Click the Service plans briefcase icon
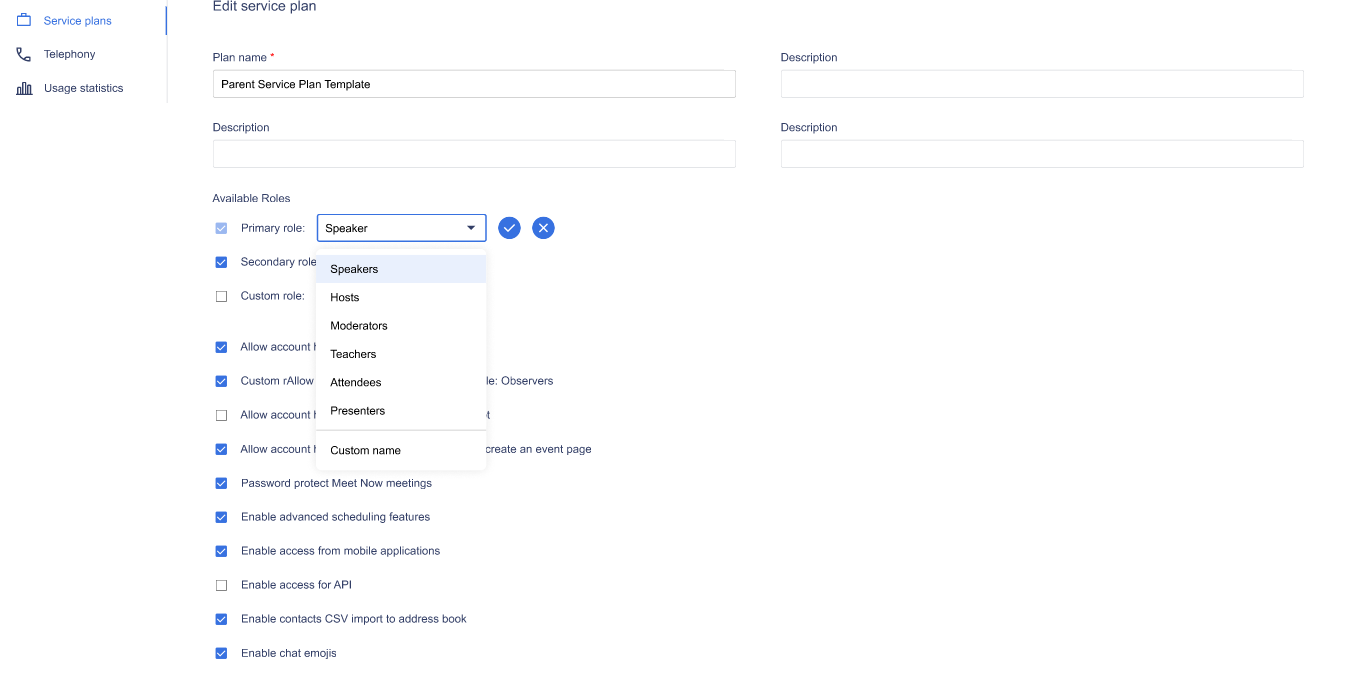 24,20
